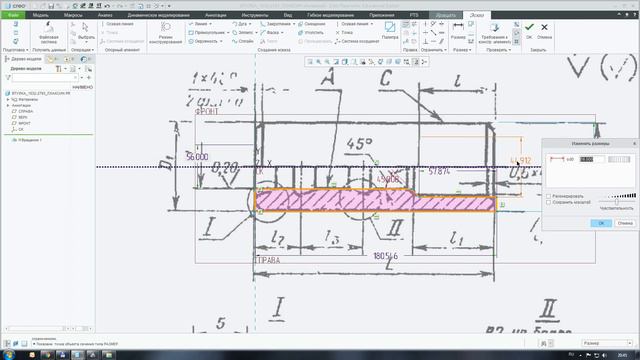
Task: Click the Файловая система button
Action: click(x=49, y=33)
